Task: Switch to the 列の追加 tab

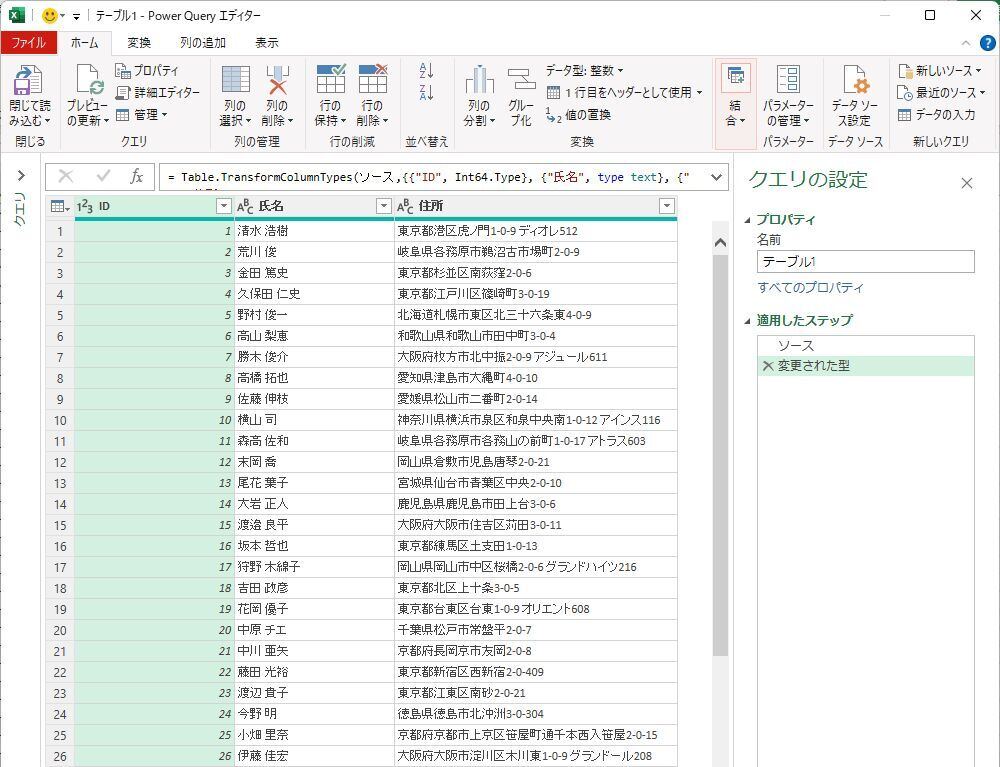Action: pos(203,43)
